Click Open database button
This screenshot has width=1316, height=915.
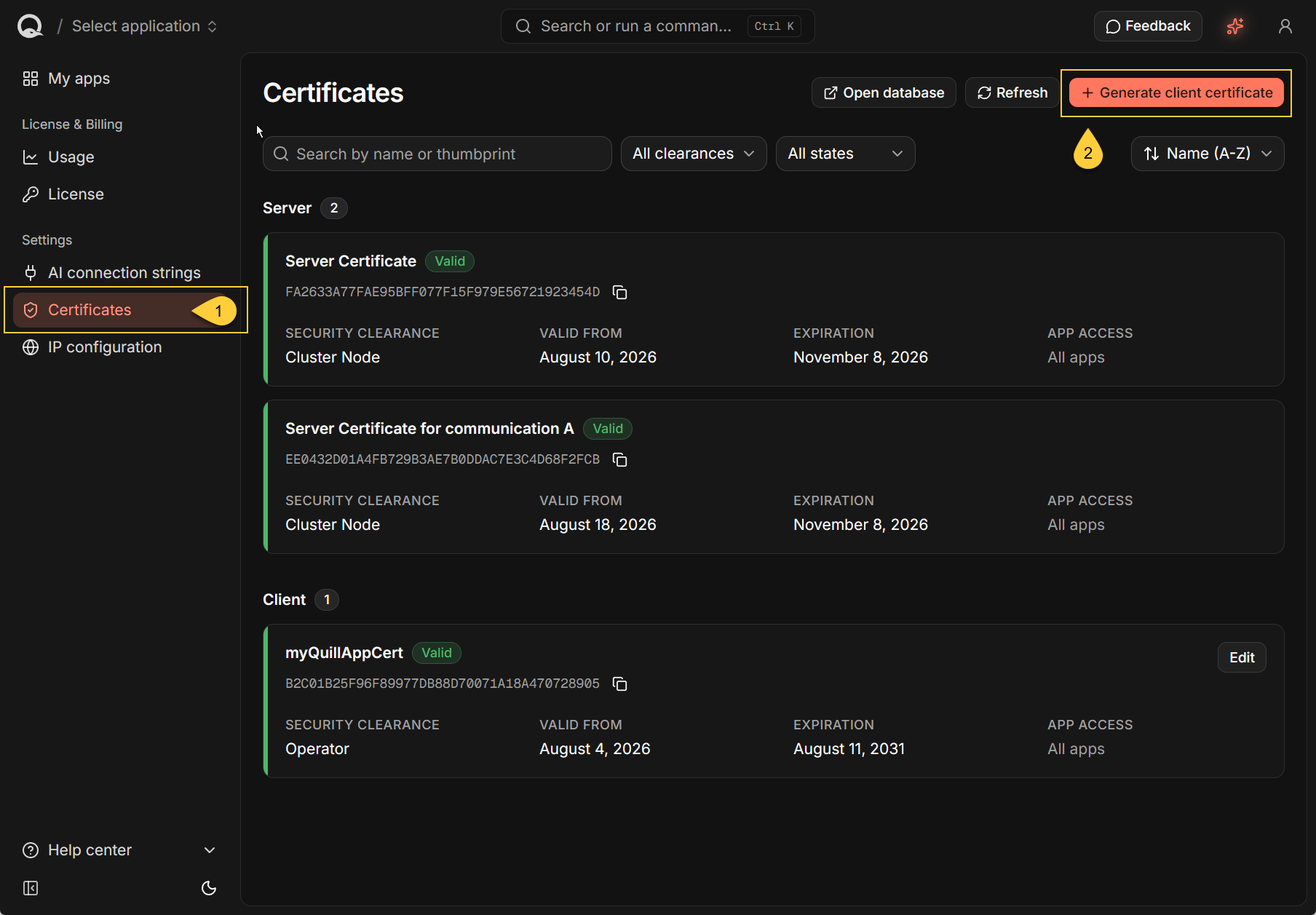[884, 92]
